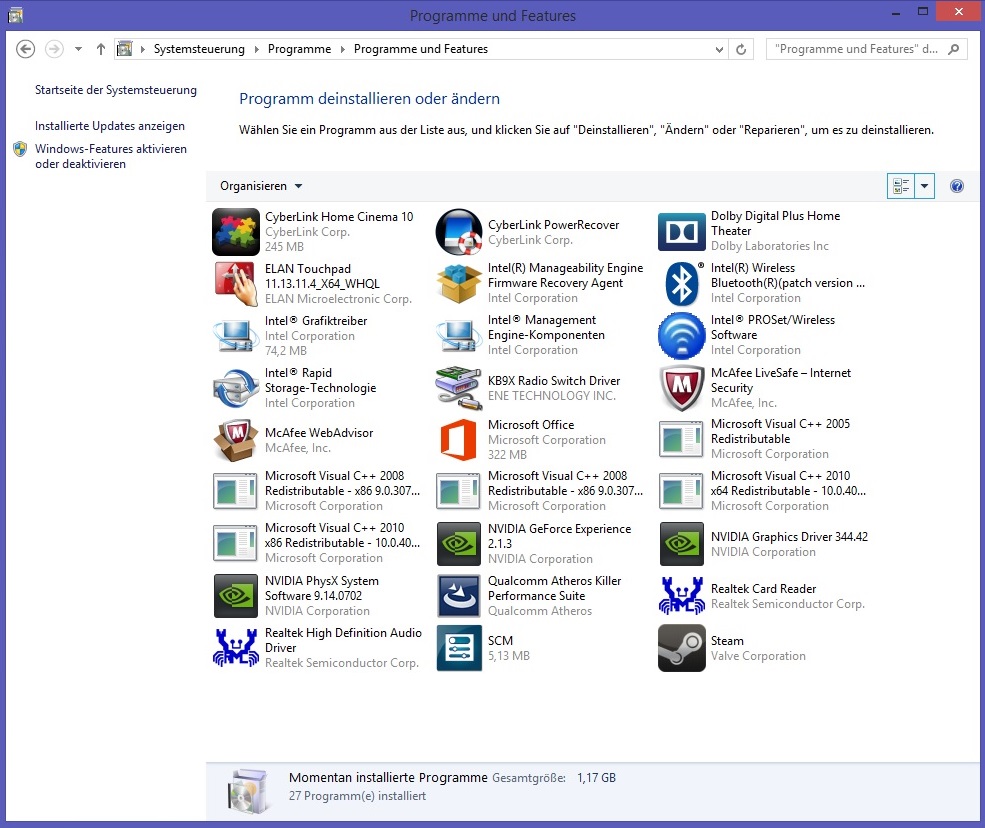Open Installierte Updates anzeigen link
The image size is (985, 828).
click(110, 126)
